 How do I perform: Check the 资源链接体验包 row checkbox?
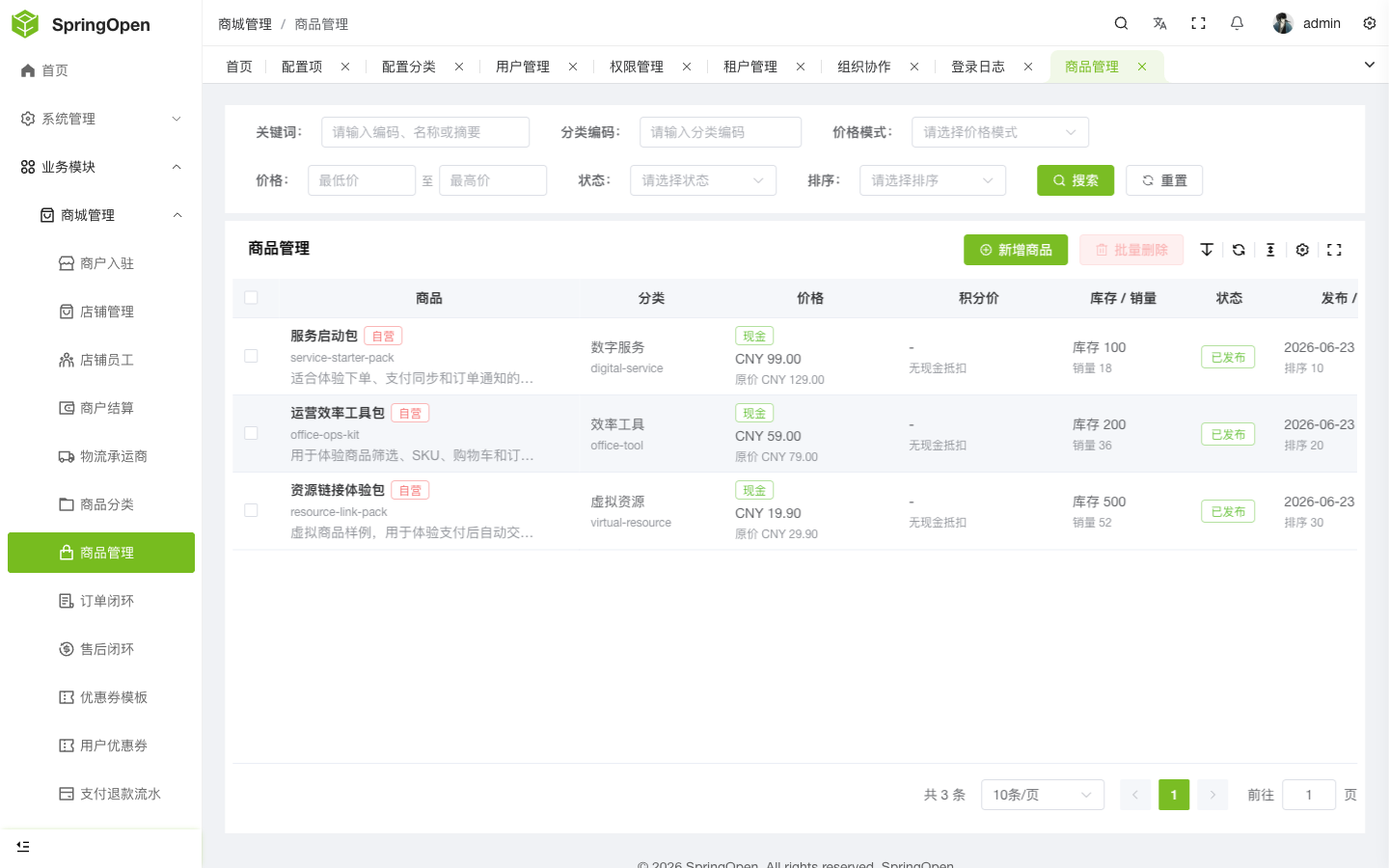click(251, 510)
